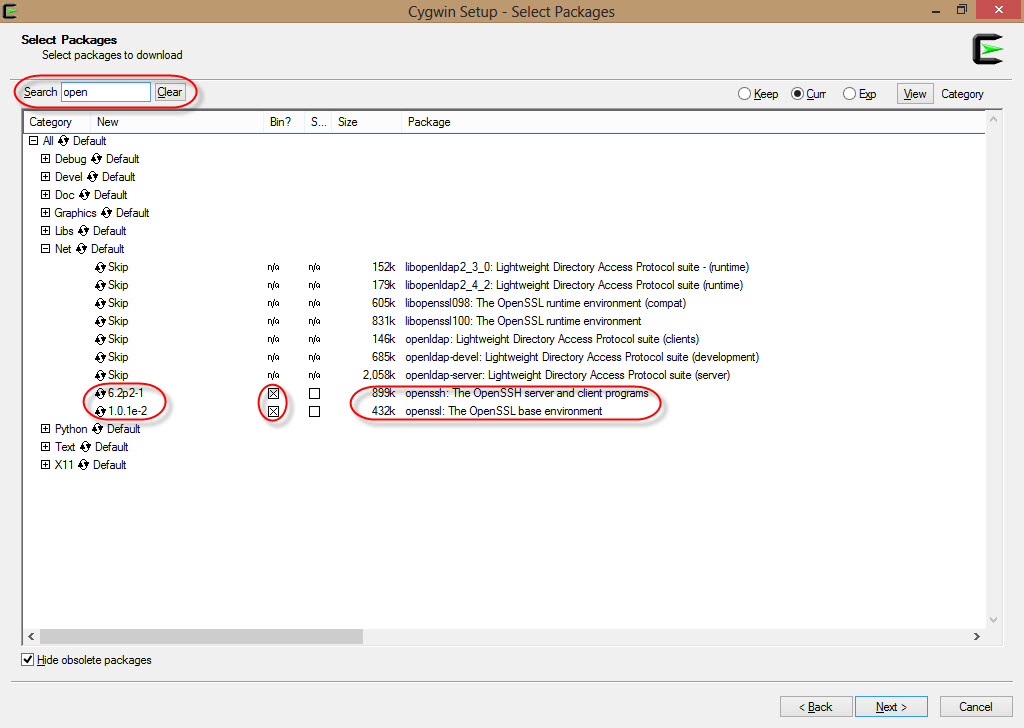Focus the Search input field
The image size is (1024, 728).
click(x=106, y=92)
